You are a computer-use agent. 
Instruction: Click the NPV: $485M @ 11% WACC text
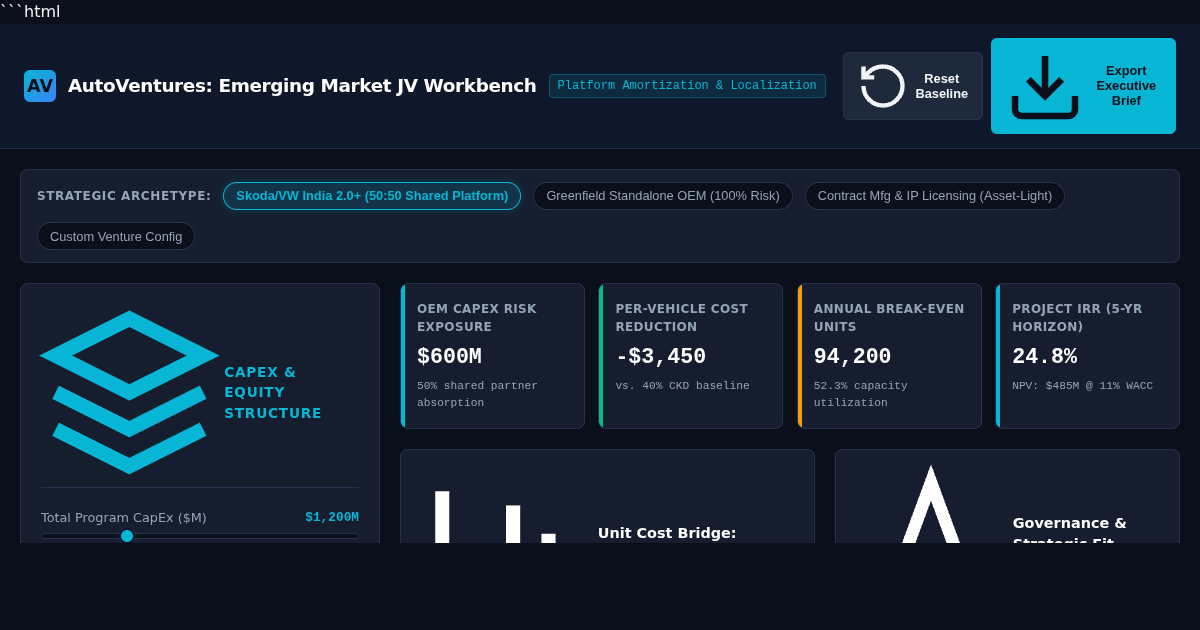[x=1082, y=386]
